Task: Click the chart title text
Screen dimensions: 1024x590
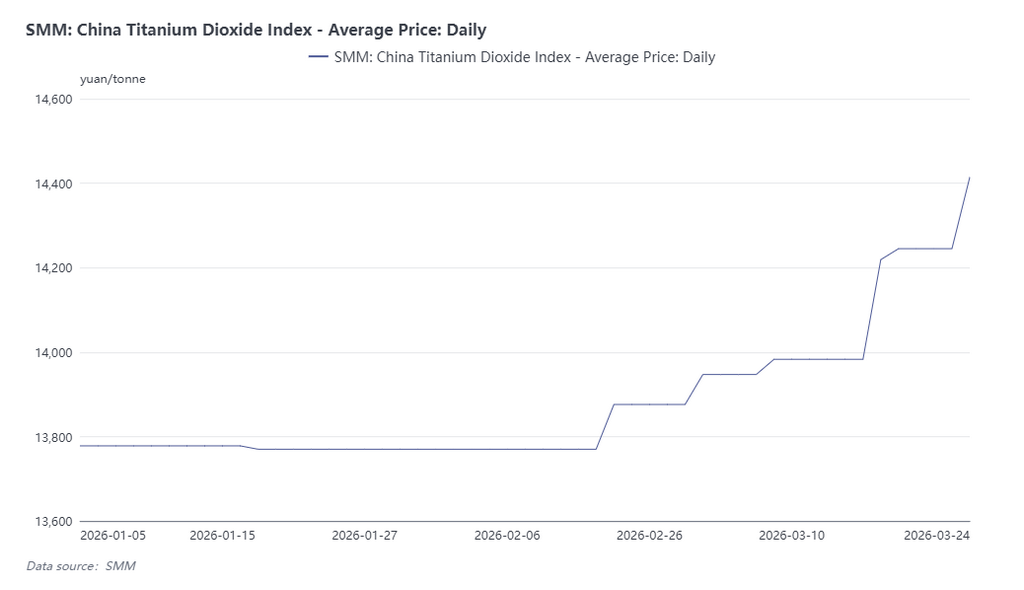Action: (x=256, y=30)
